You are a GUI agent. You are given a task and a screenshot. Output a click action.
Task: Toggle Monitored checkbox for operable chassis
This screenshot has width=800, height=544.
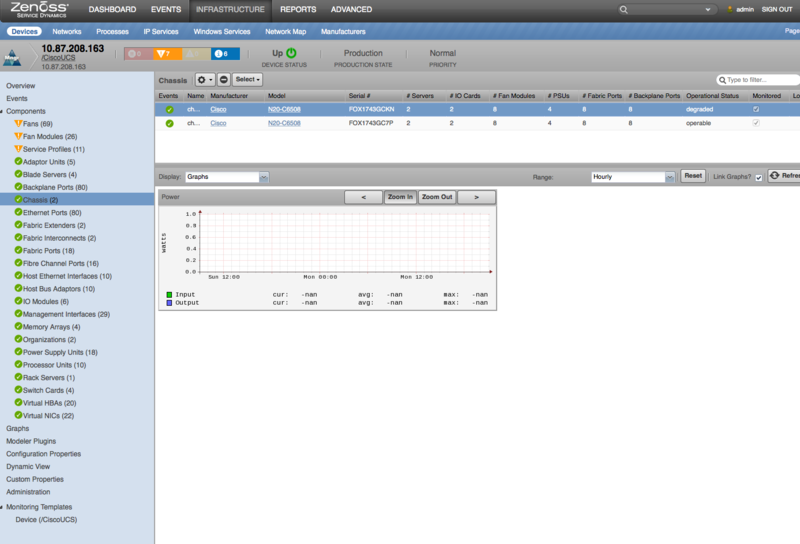tap(756, 123)
